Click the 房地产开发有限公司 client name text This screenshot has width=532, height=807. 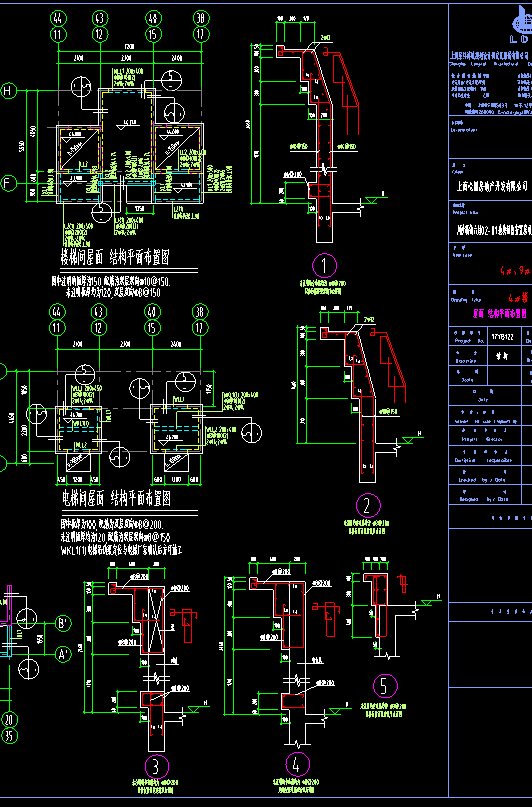[493, 185]
